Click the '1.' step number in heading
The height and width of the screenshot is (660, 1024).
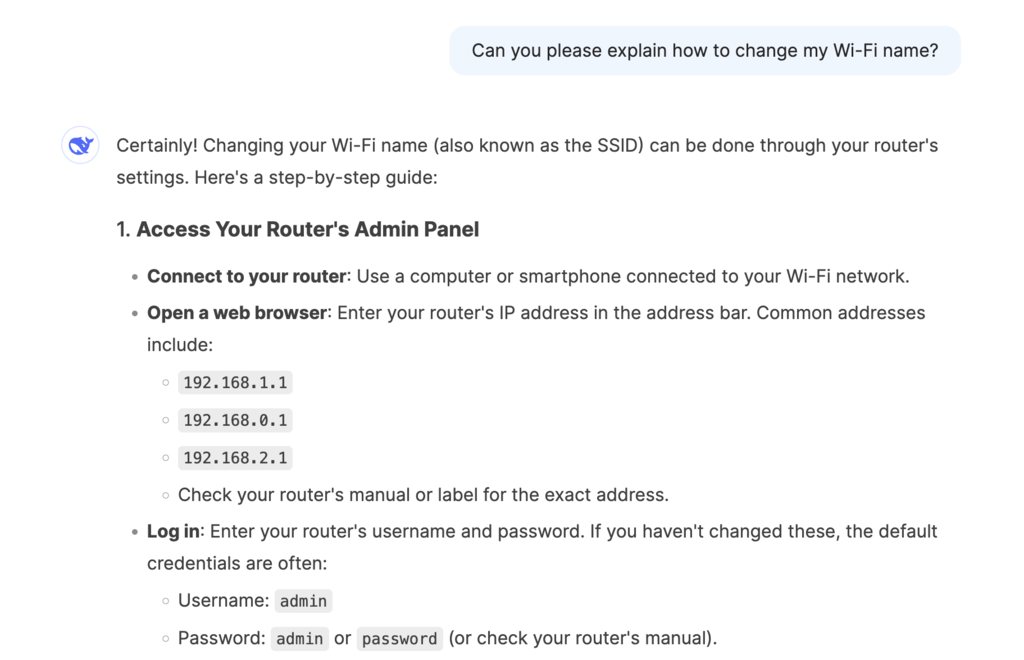[x=123, y=229]
